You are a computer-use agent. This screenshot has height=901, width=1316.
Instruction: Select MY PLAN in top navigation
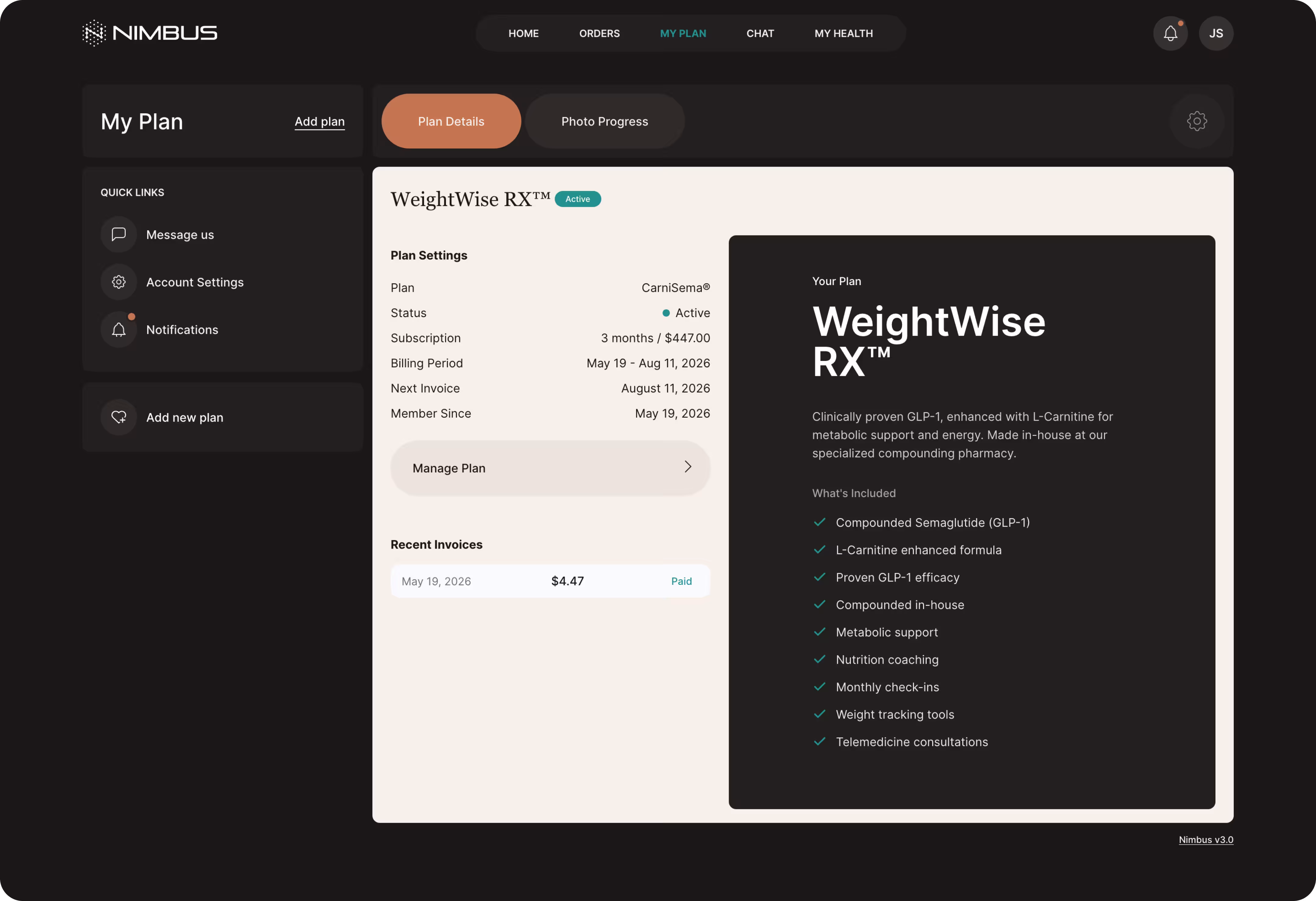(x=683, y=34)
